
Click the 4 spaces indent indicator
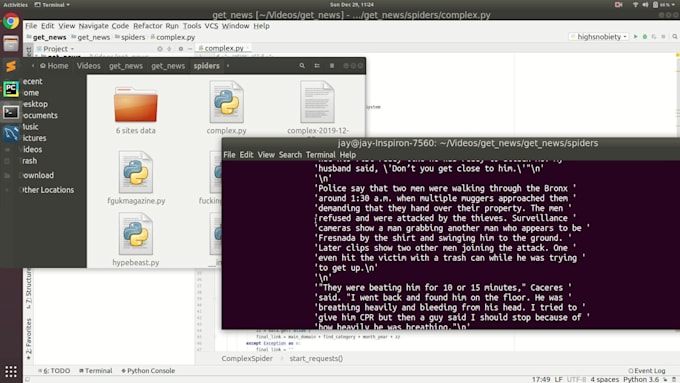click(x=605, y=380)
